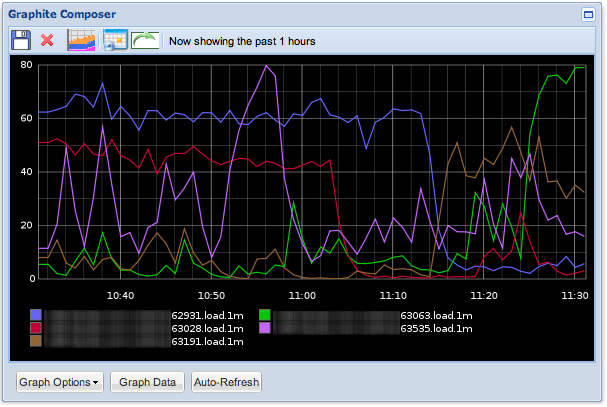
Task: Click the red legend swatch for 63028.load.1m
Action: pyautogui.click(x=36, y=328)
